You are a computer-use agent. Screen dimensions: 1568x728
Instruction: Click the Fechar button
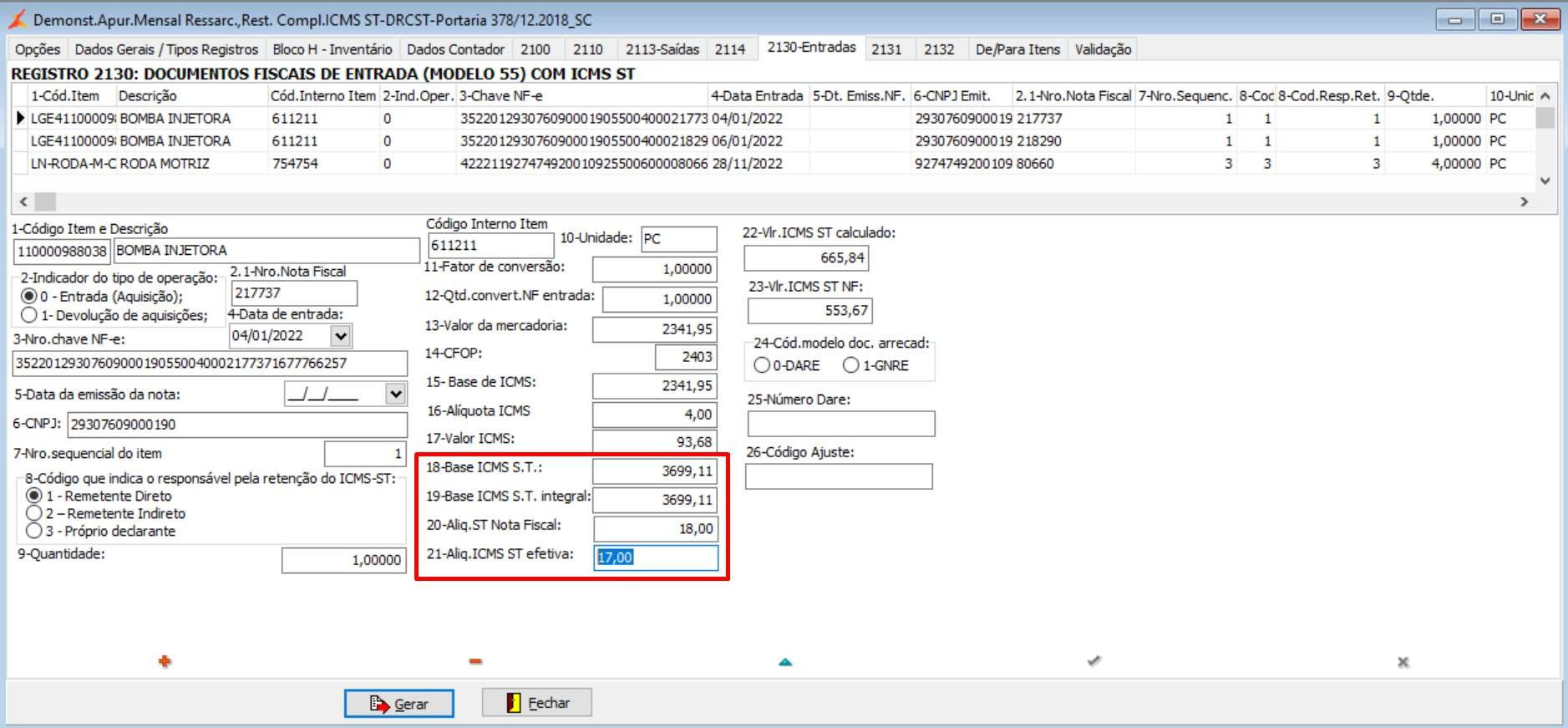pos(537,703)
